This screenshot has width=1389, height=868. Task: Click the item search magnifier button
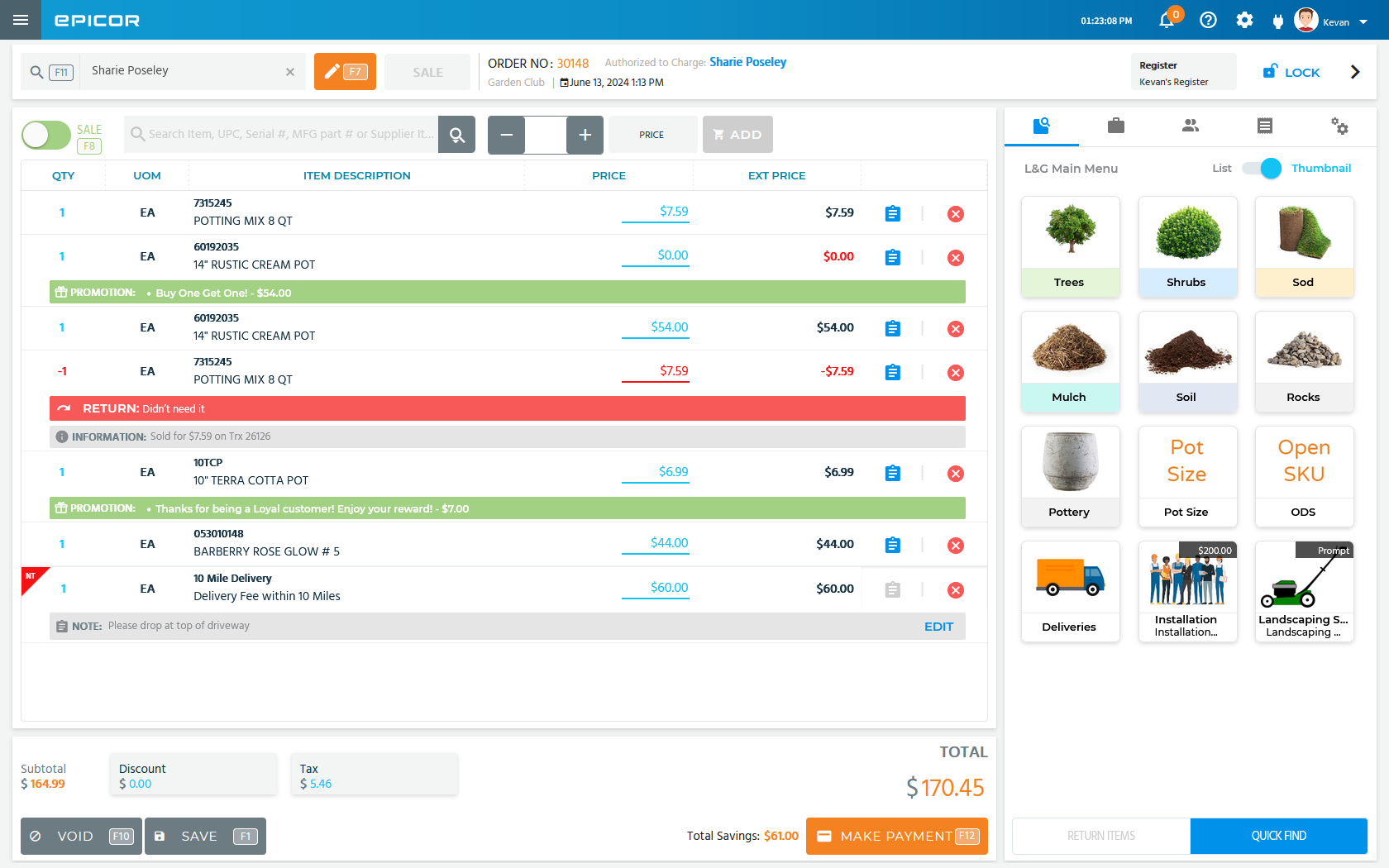coord(456,135)
